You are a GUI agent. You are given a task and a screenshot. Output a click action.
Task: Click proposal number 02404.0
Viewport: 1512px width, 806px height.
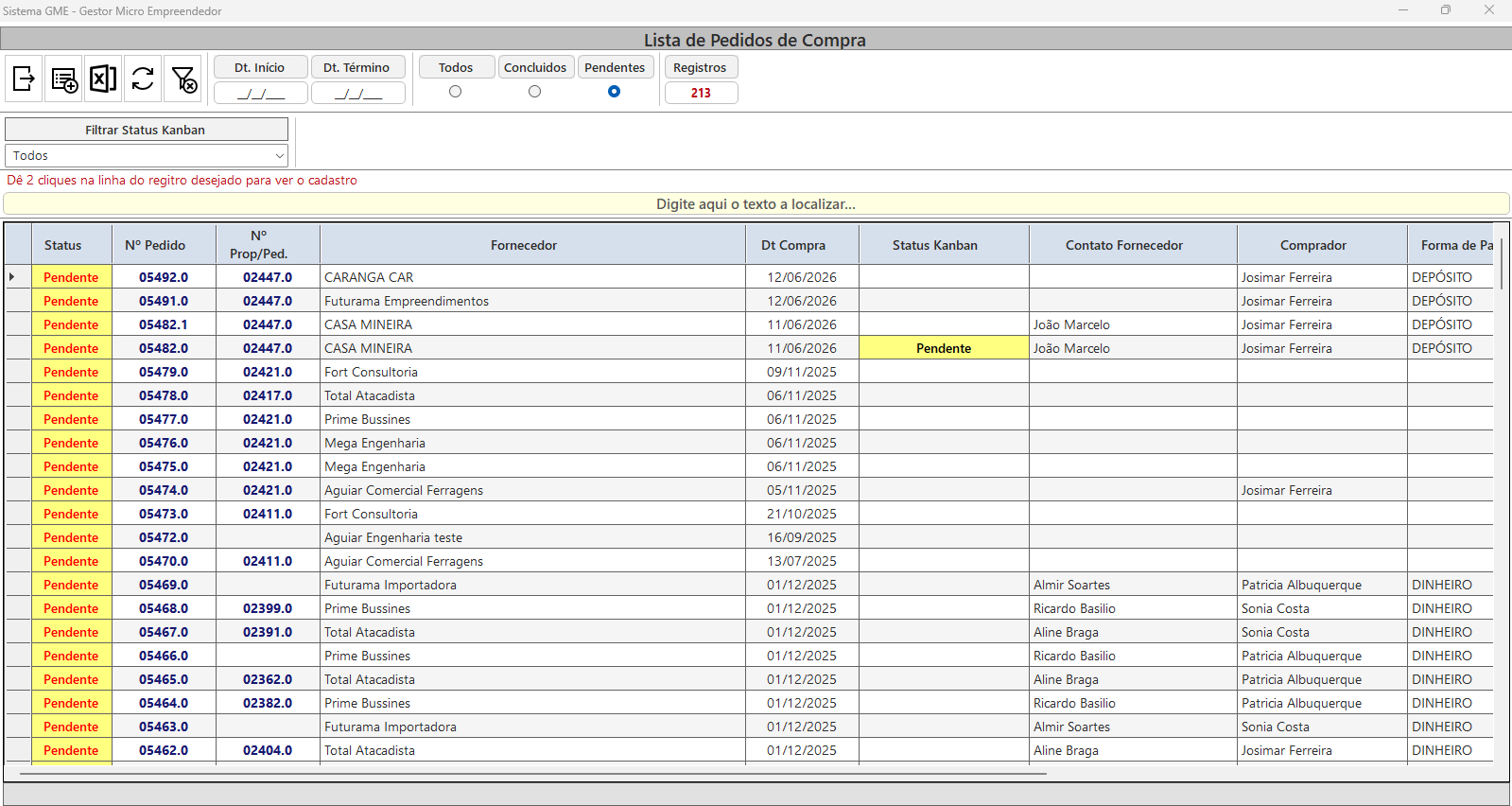tap(268, 750)
